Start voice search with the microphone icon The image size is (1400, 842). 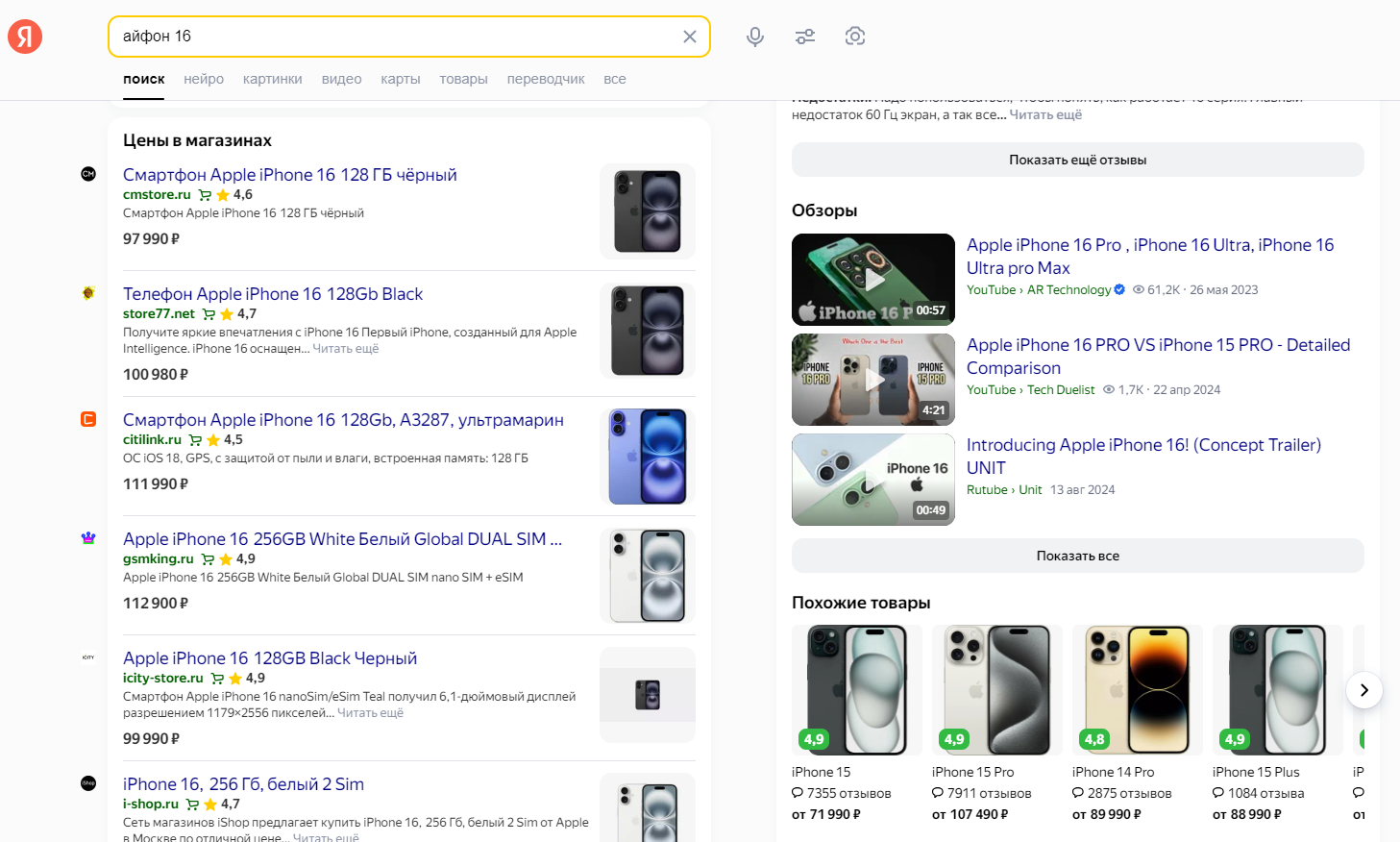click(755, 37)
